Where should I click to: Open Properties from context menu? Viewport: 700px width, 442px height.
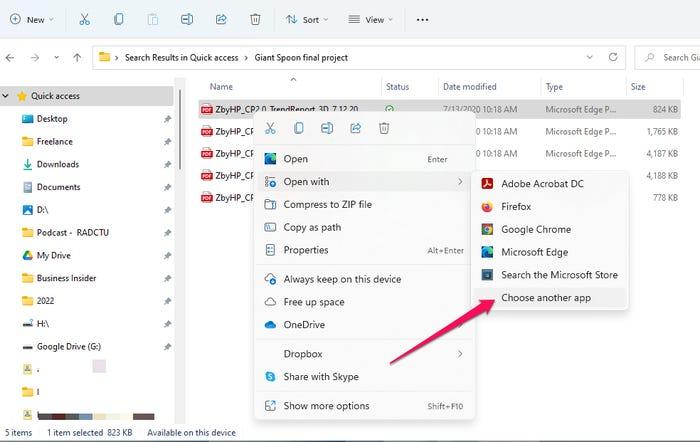coord(364,250)
